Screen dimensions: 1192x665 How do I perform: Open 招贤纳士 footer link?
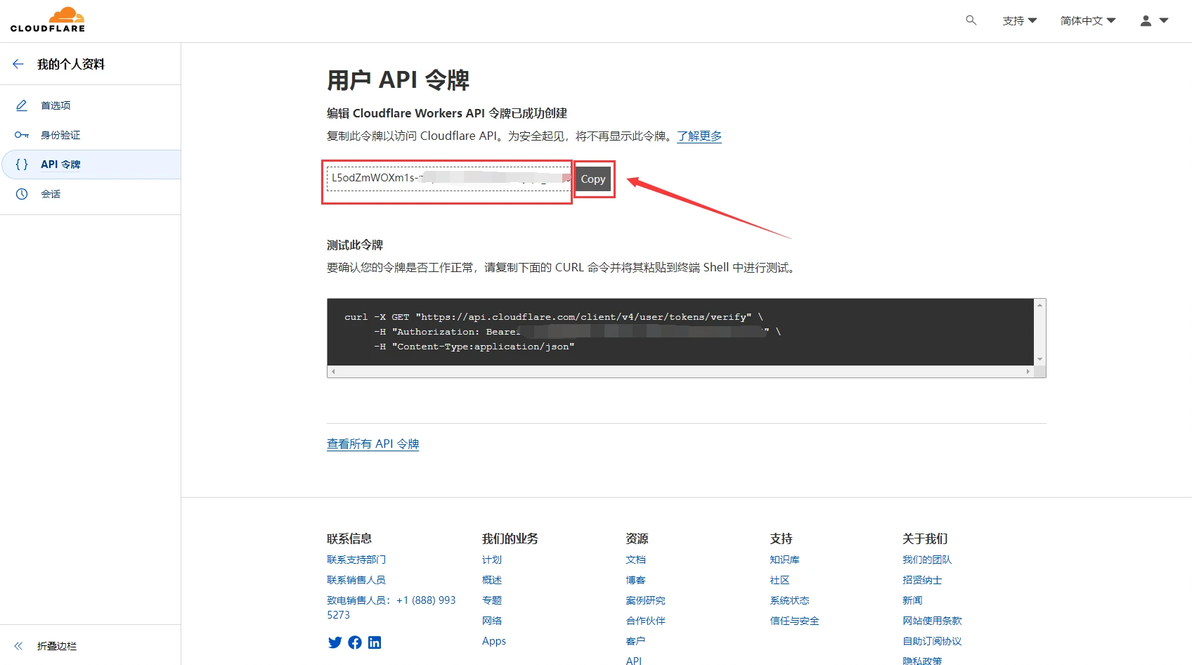[922, 580]
